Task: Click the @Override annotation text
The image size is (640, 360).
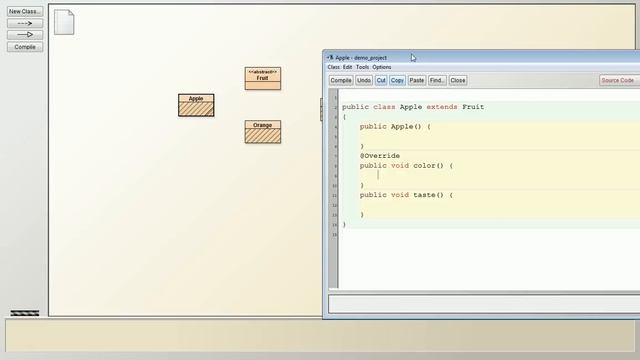Action: coord(380,156)
